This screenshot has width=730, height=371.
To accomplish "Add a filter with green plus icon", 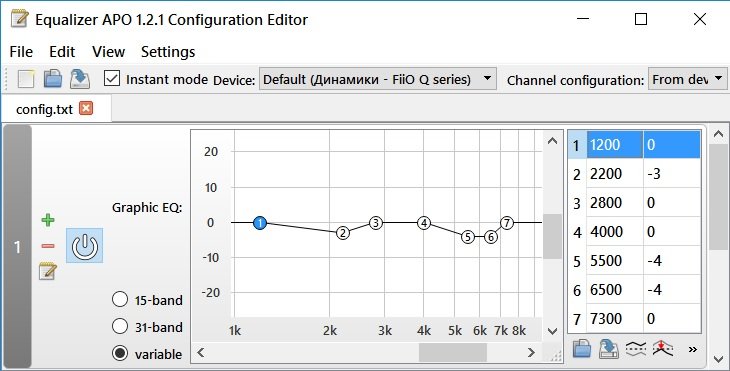I will 48,220.
